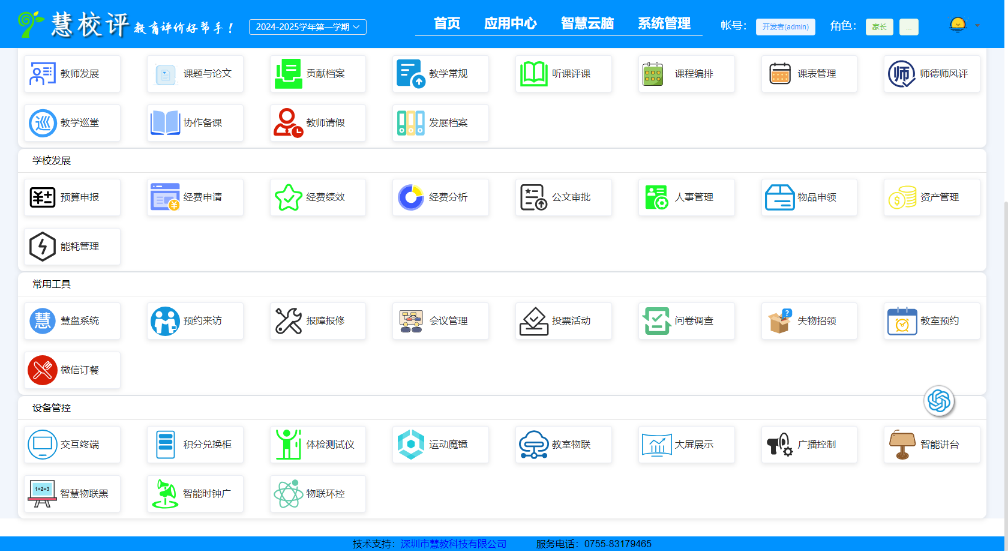Open the 经费绩效 star tile

click(x=318, y=197)
